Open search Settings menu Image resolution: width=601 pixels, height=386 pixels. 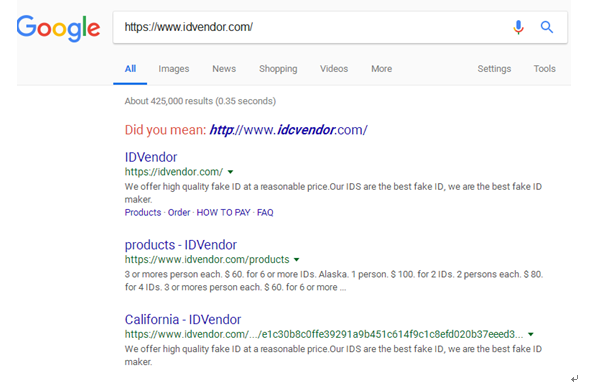[x=494, y=69]
